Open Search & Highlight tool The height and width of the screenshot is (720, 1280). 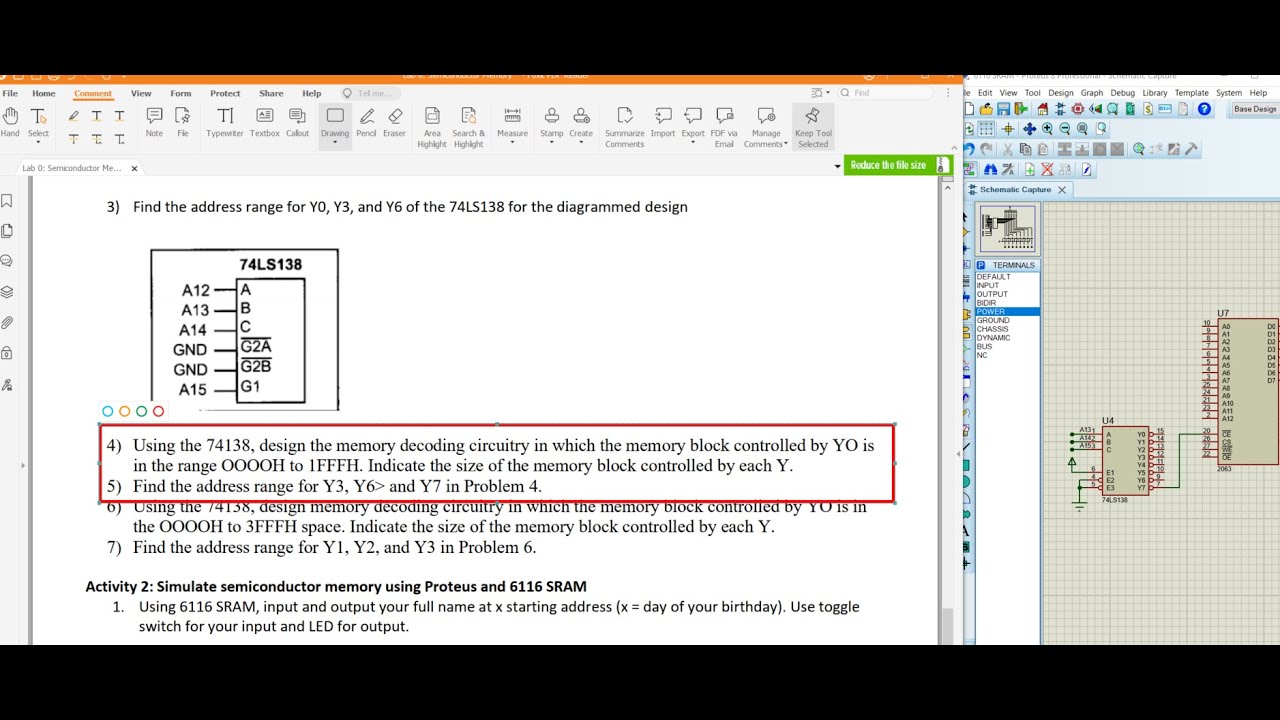(x=468, y=128)
